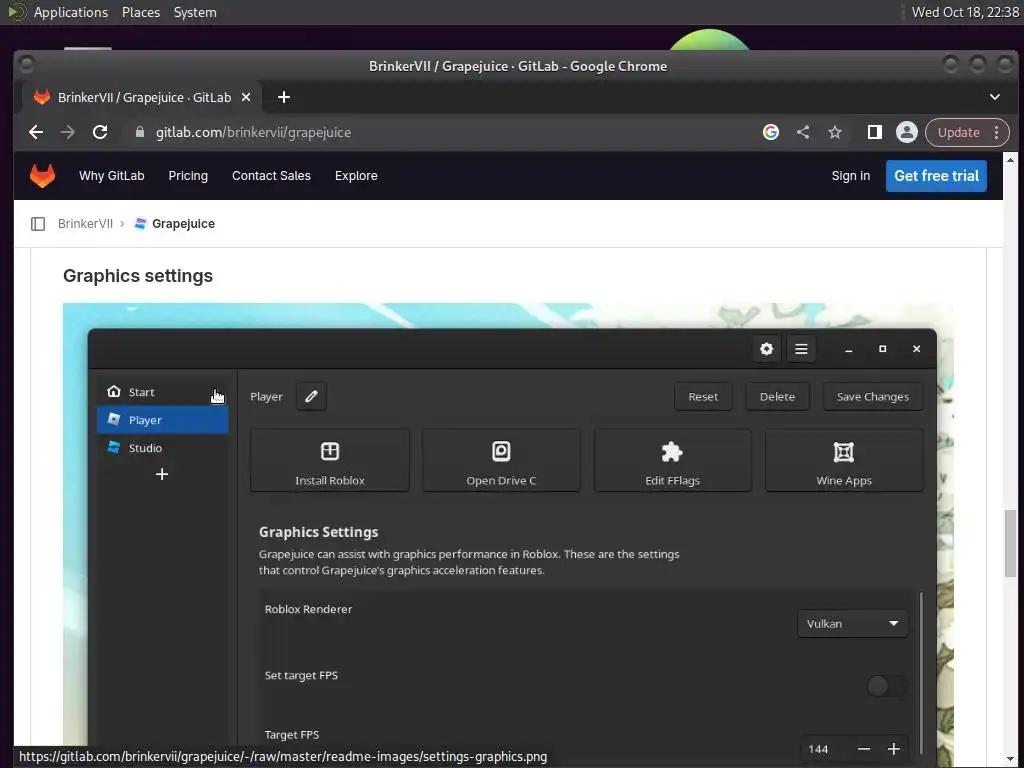The image size is (1024, 768).
Task: Click the GitLab fox logo
Action: [42, 176]
